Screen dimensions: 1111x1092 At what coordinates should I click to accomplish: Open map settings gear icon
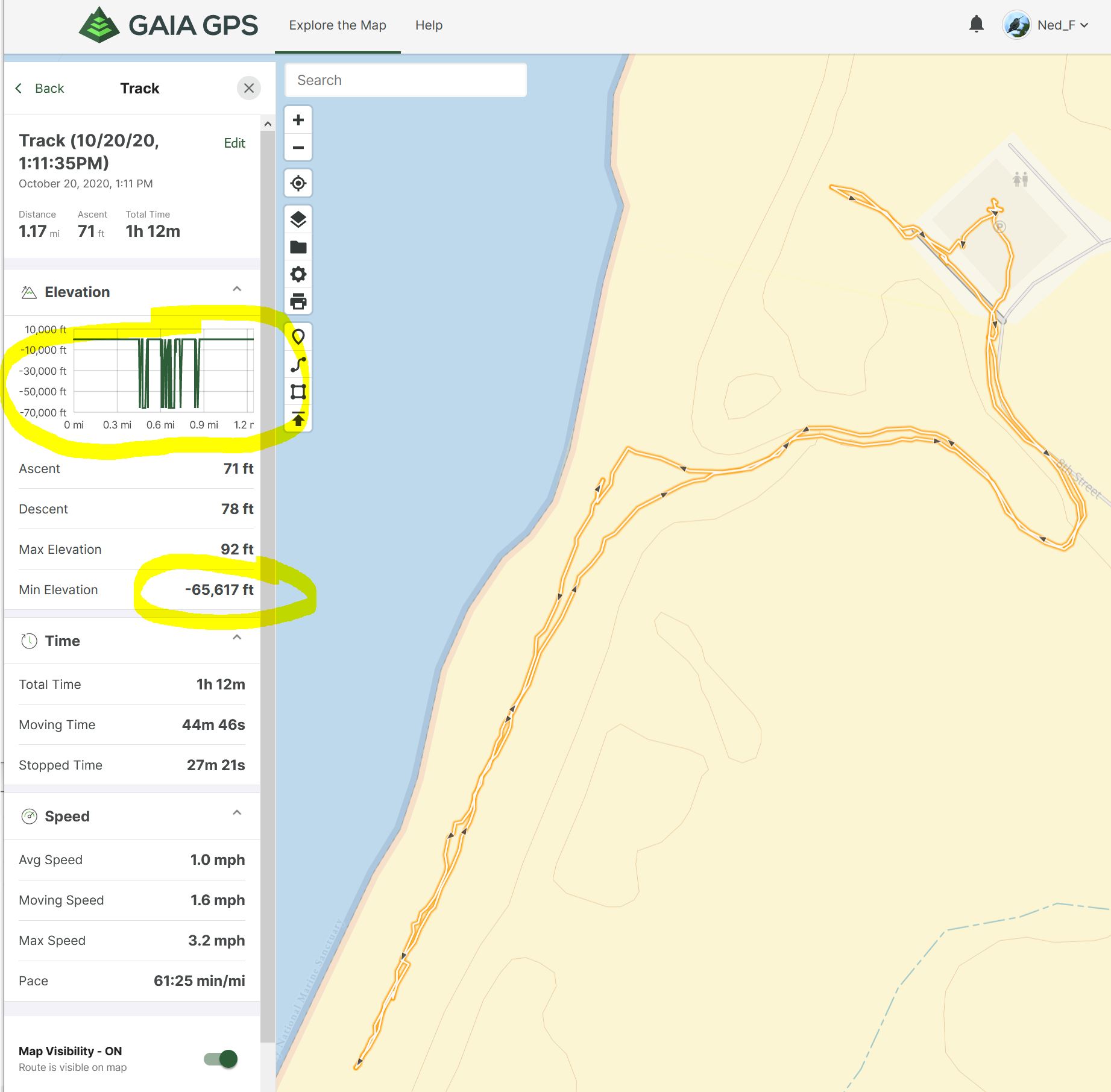pyautogui.click(x=298, y=275)
